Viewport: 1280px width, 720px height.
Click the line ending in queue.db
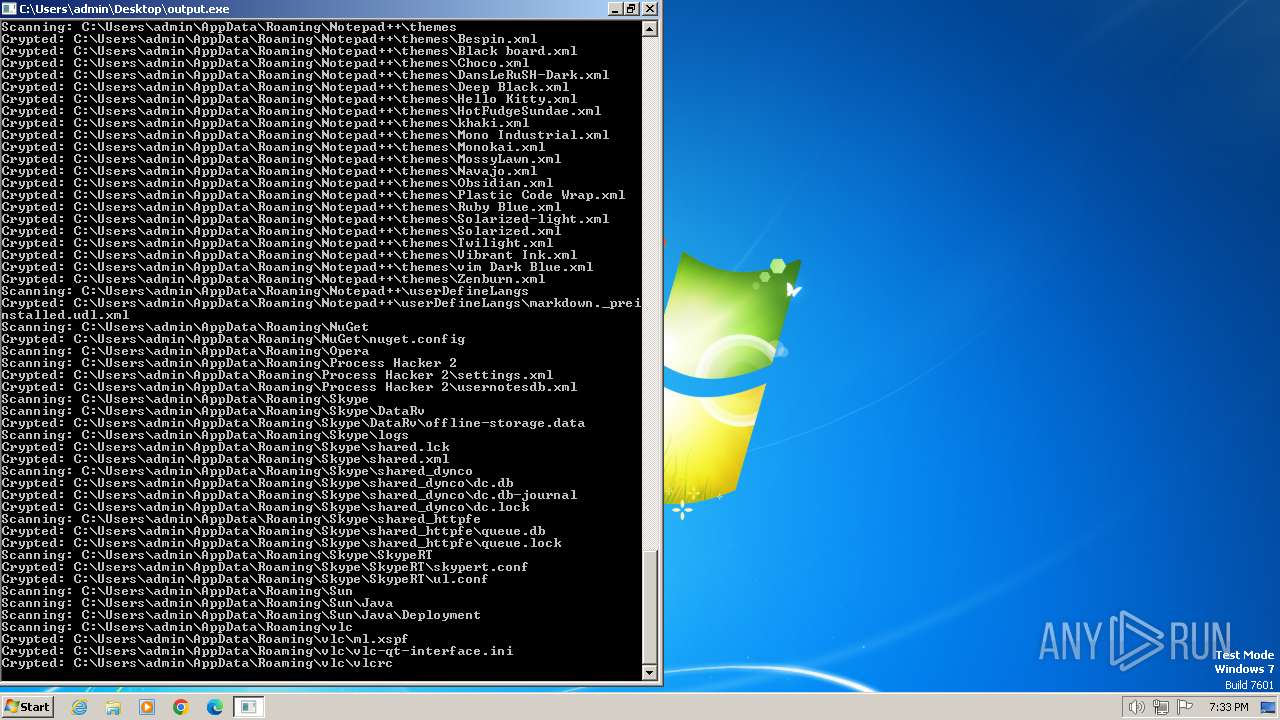[273, 531]
